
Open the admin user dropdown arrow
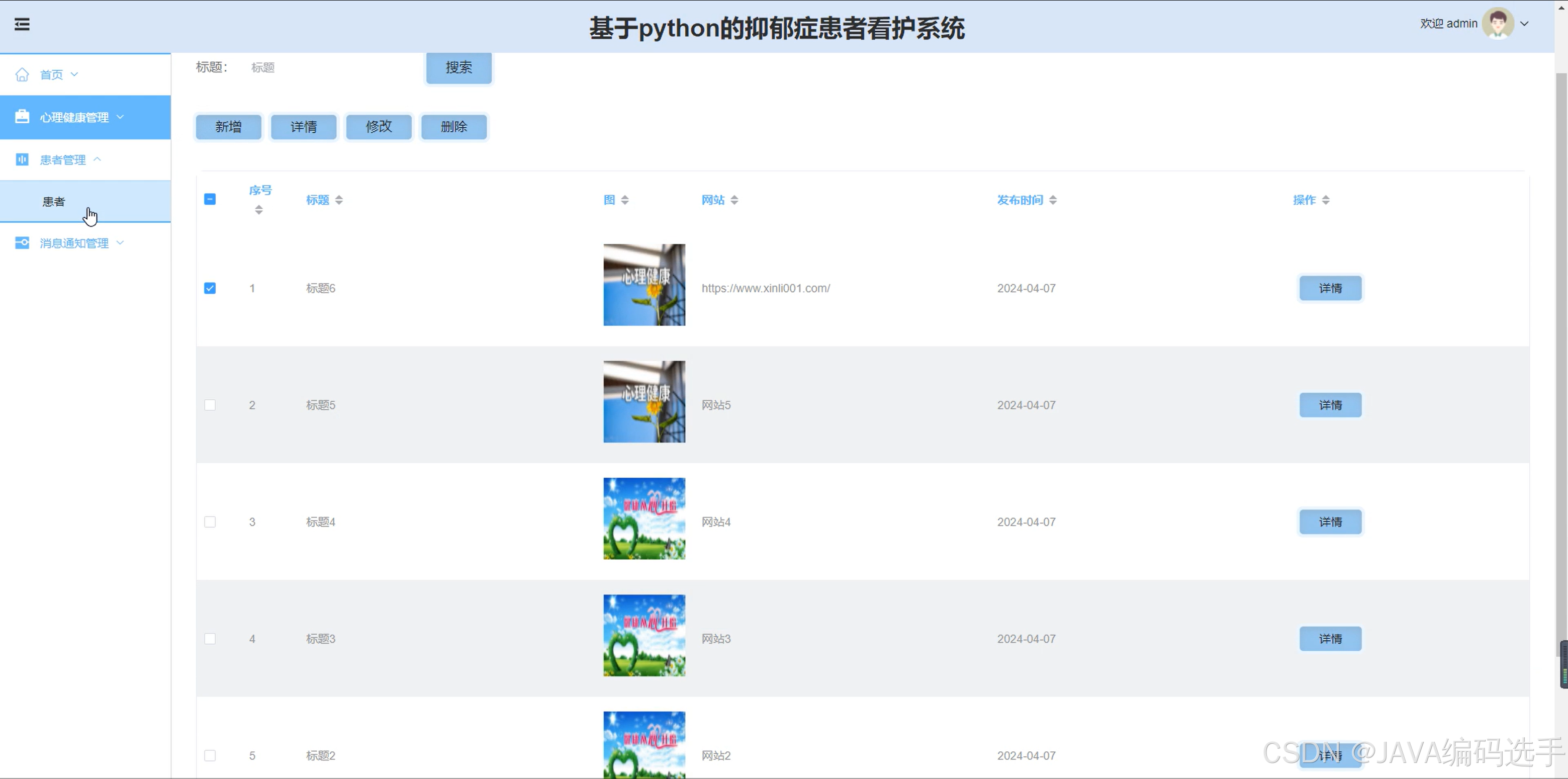tap(1525, 24)
